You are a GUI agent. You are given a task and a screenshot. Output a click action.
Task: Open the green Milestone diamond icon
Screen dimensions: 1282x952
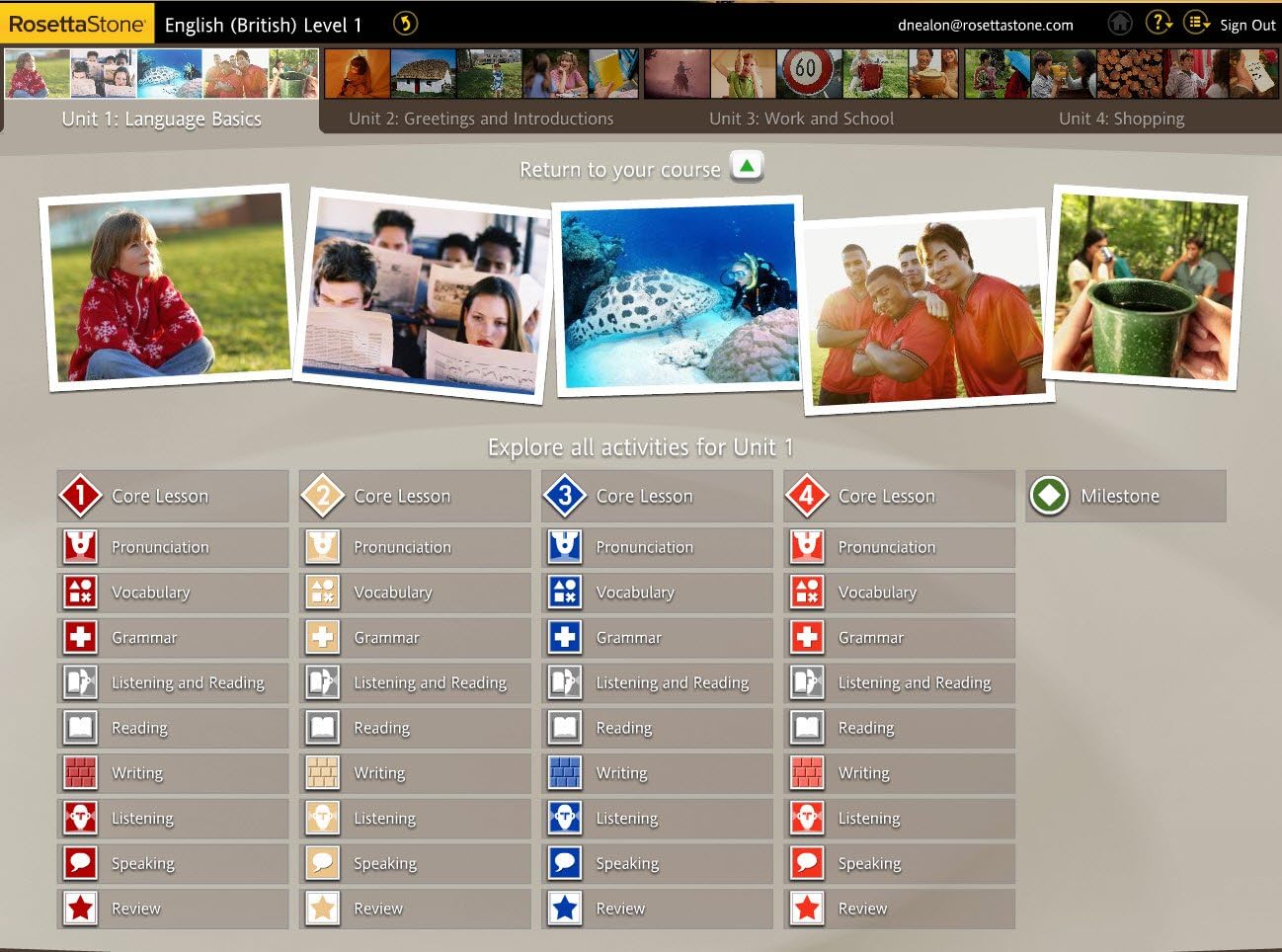pyautogui.click(x=1049, y=496)
